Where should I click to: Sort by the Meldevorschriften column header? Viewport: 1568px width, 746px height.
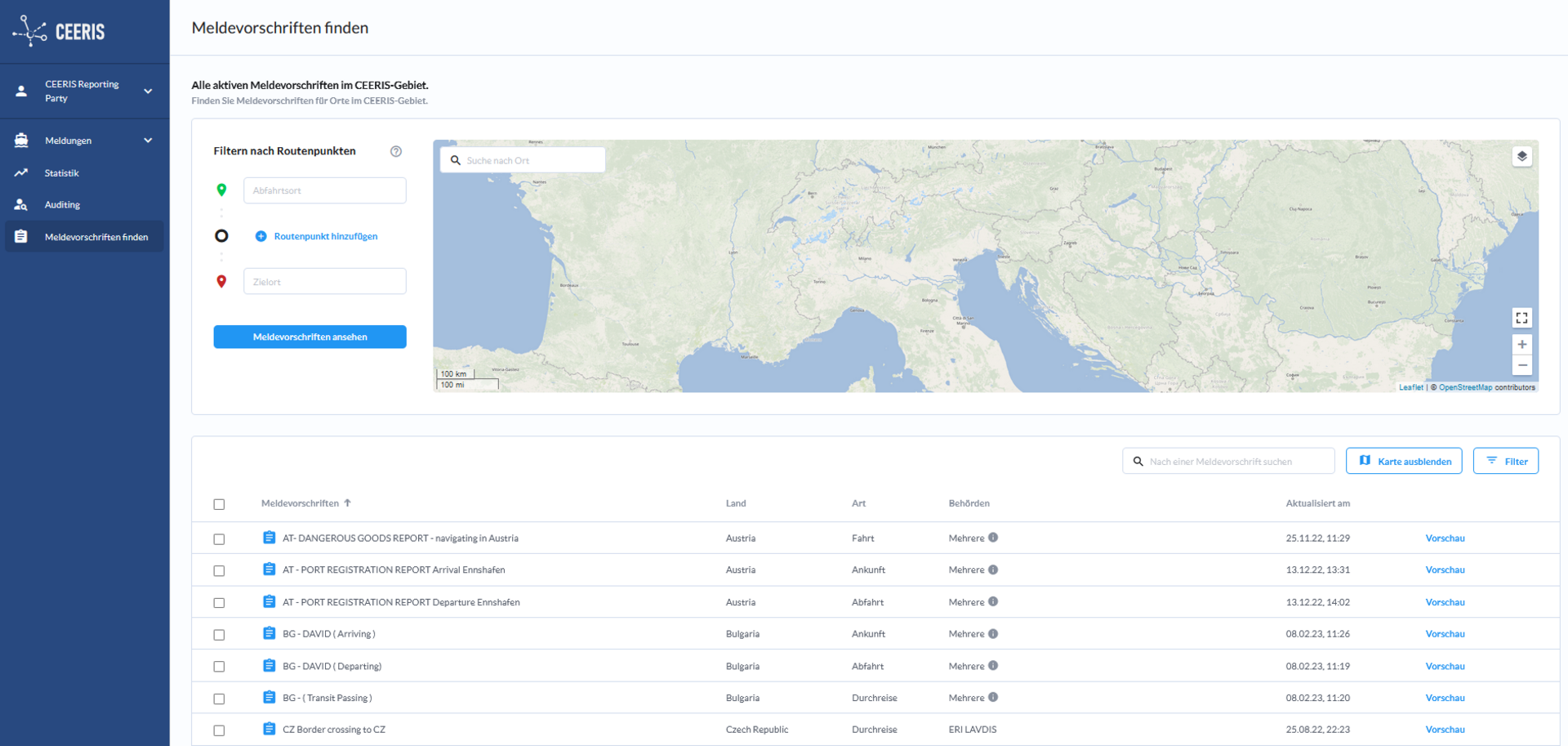(306, 503)
